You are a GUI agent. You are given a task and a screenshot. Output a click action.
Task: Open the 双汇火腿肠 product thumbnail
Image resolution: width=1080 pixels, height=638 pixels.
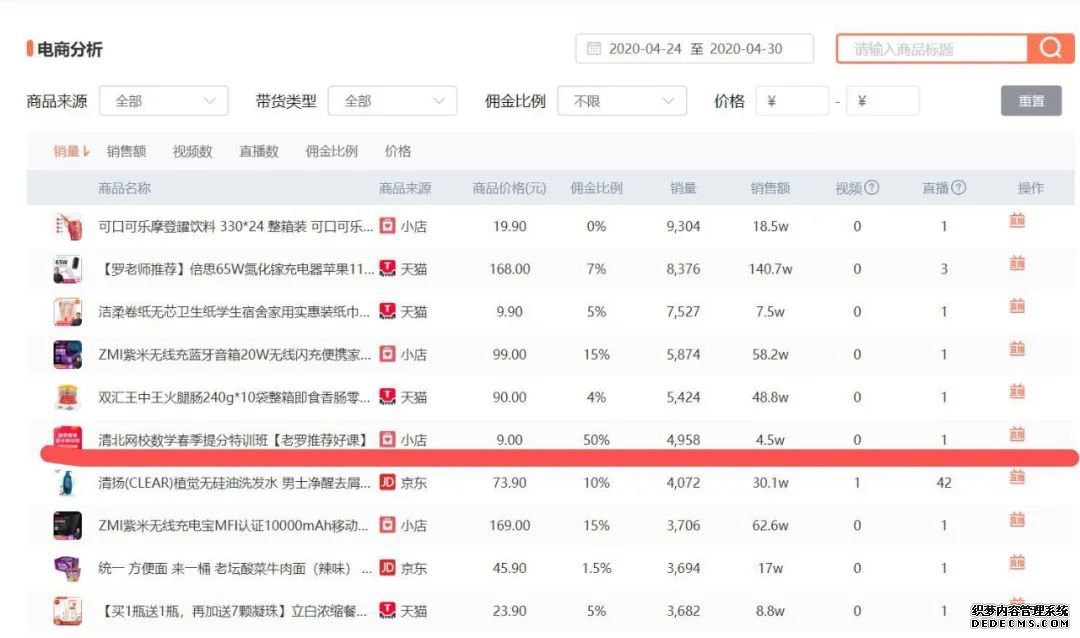click(x=68, y=397)
